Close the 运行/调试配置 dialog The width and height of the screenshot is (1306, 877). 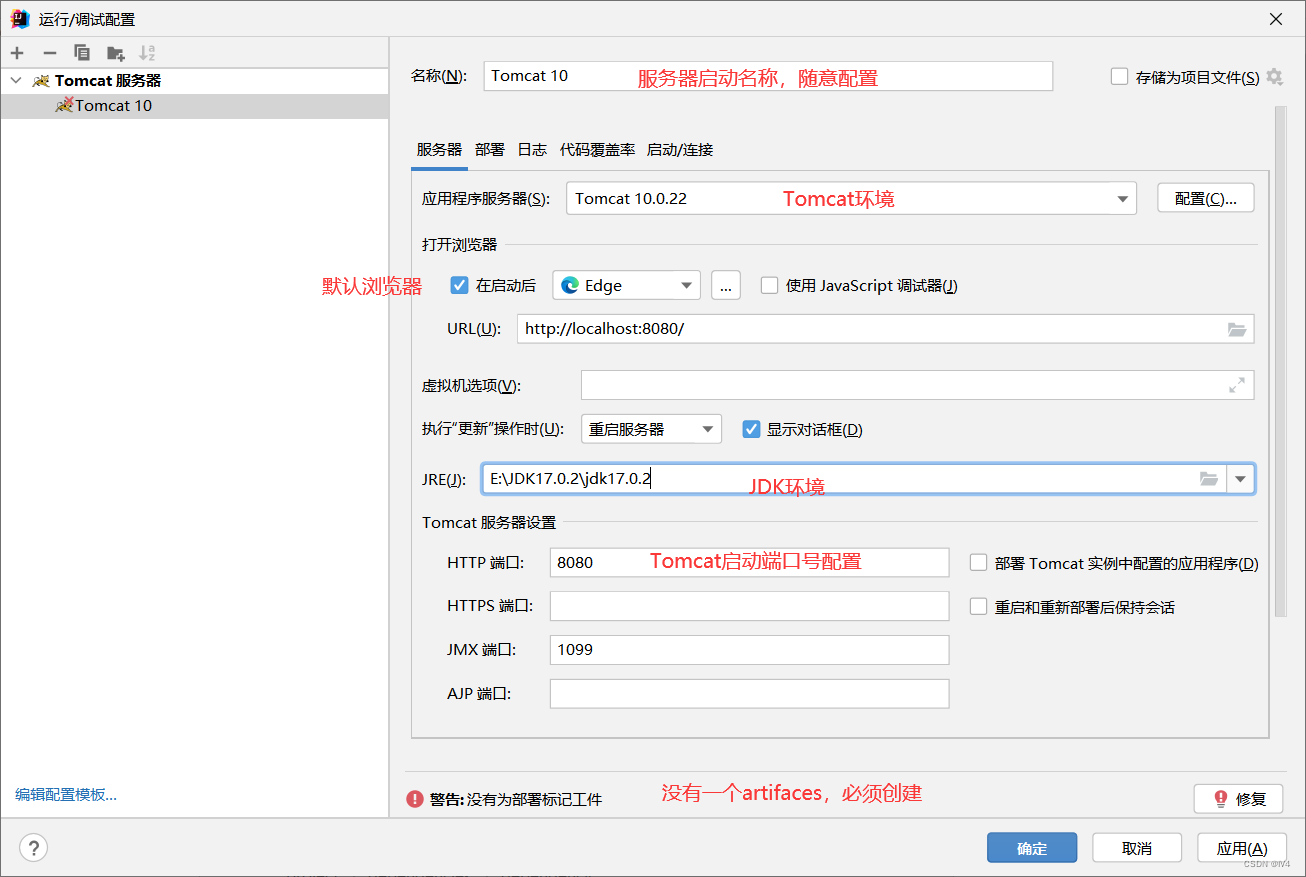[1276, 19]
